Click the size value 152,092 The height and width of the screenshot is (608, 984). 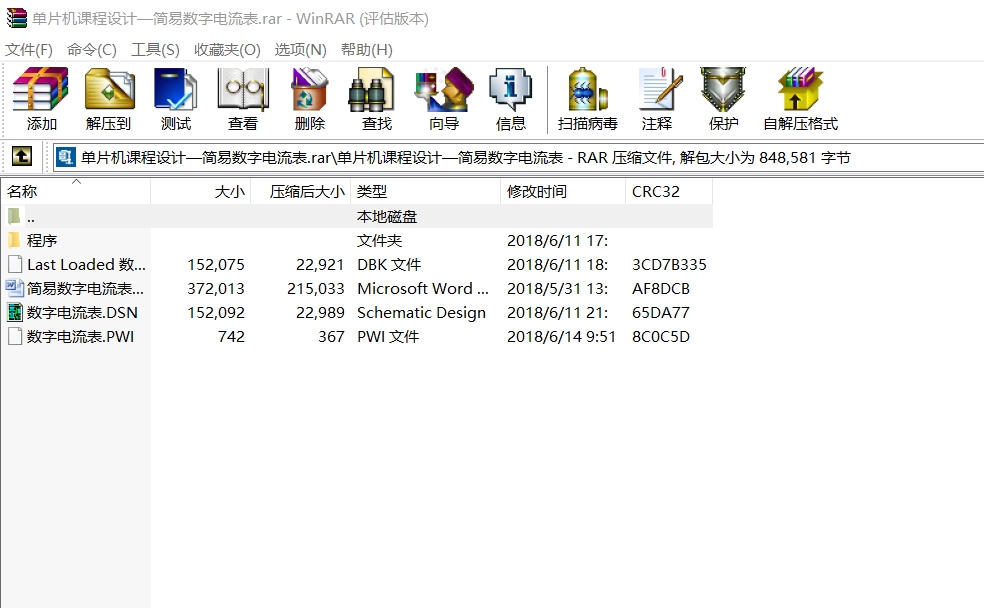[x=216, y=312]
